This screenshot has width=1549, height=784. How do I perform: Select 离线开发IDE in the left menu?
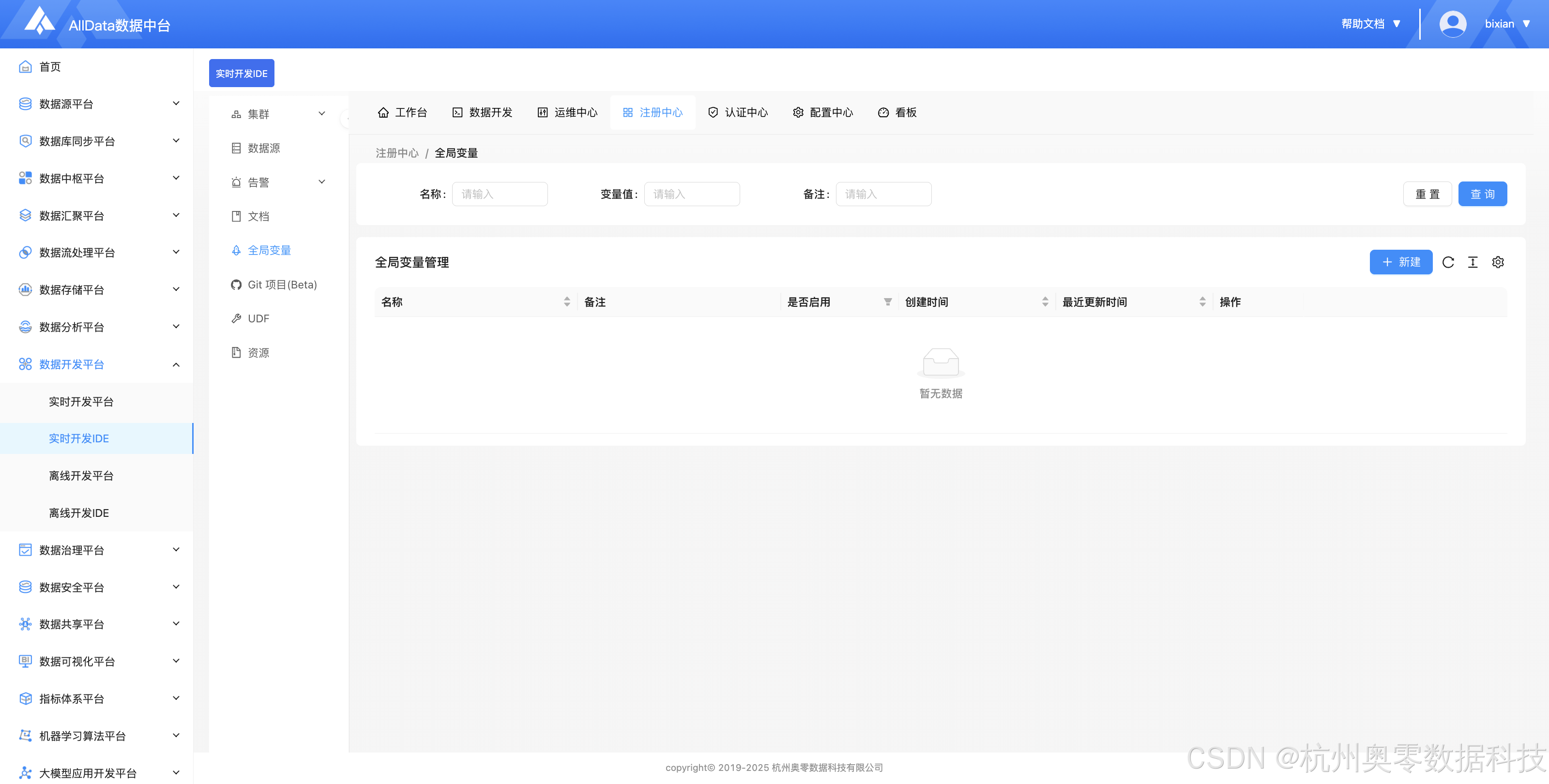(x=79, y=513)
